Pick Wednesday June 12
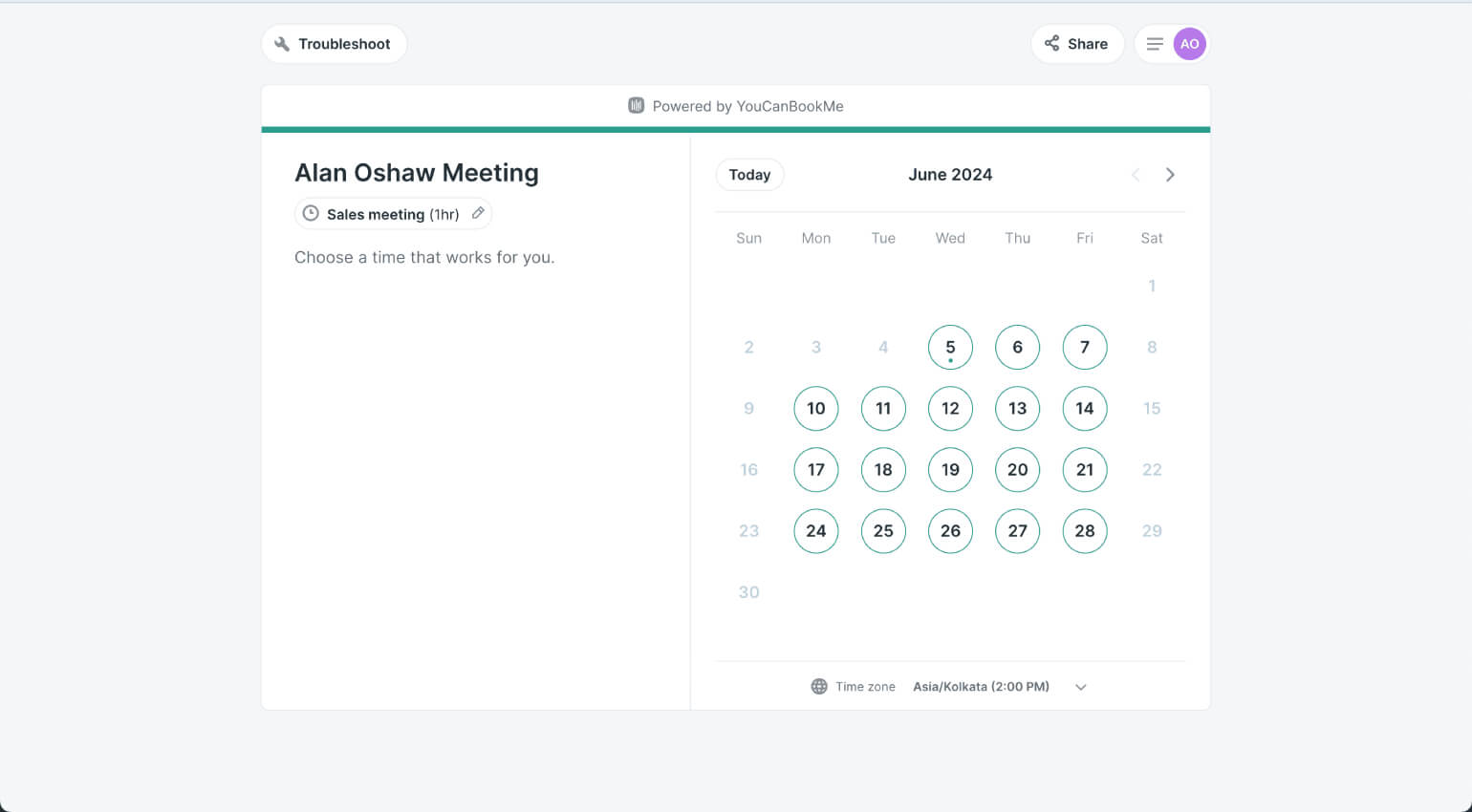Image resolution: width=1472 pixels, height=812 pixels. click(950, 409)
